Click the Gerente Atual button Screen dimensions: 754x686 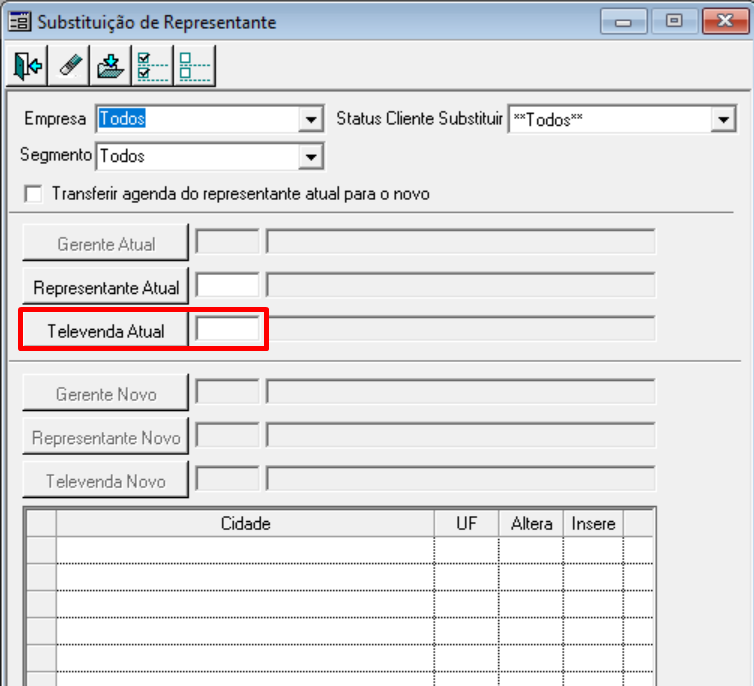pos(106,243)
